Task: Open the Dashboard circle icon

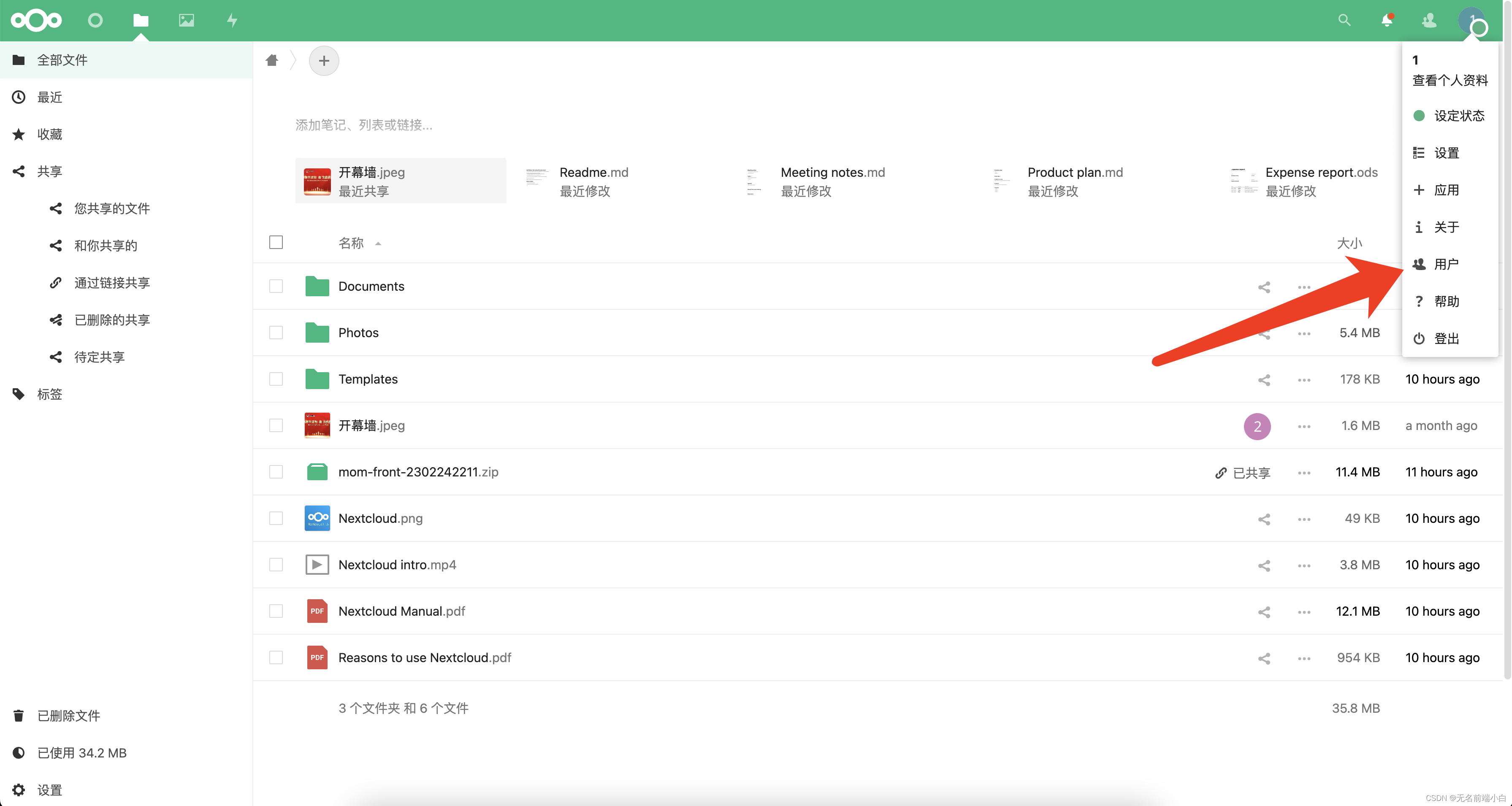Action: 95,21
